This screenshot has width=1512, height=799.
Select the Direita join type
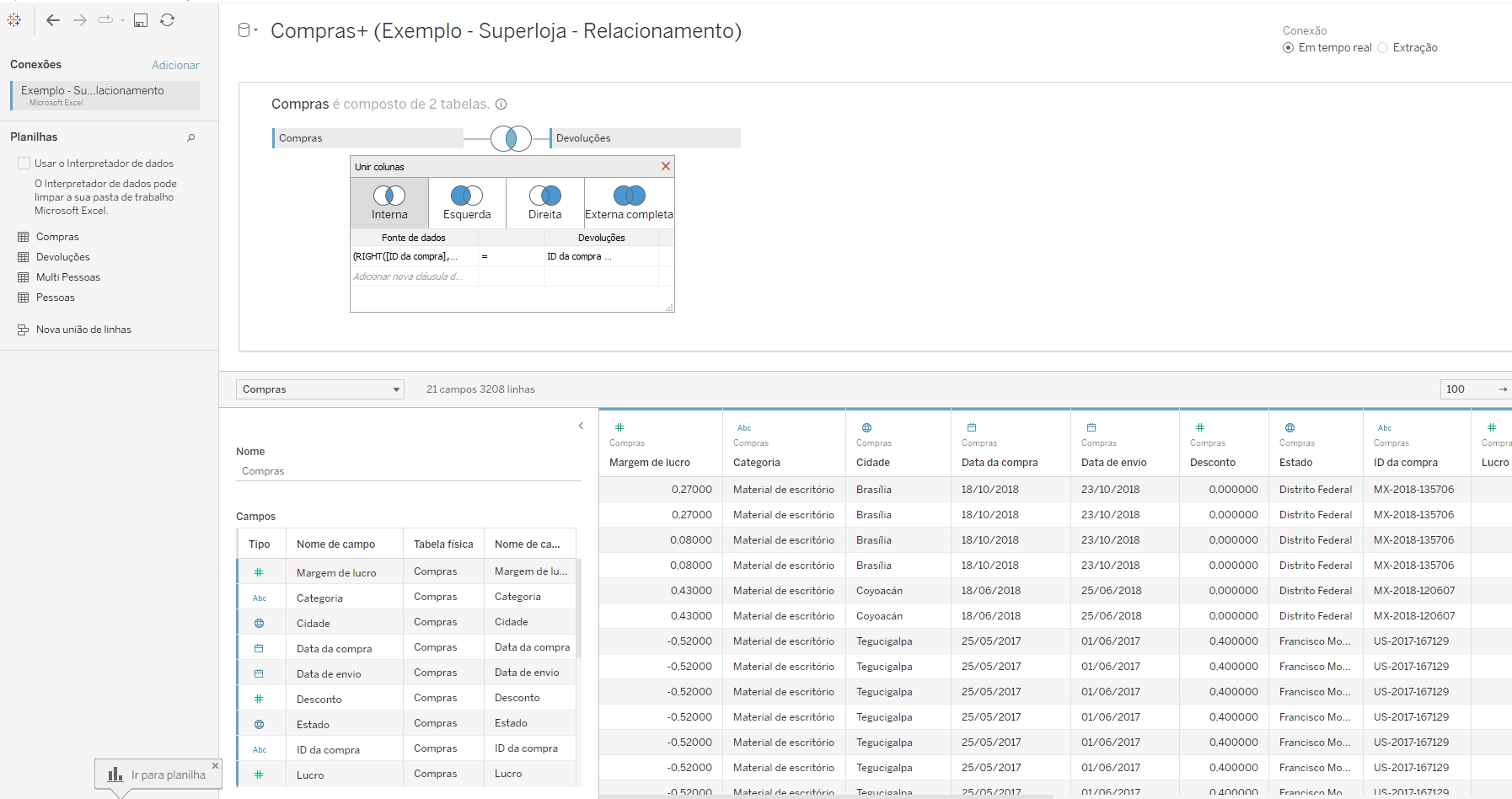545,203
